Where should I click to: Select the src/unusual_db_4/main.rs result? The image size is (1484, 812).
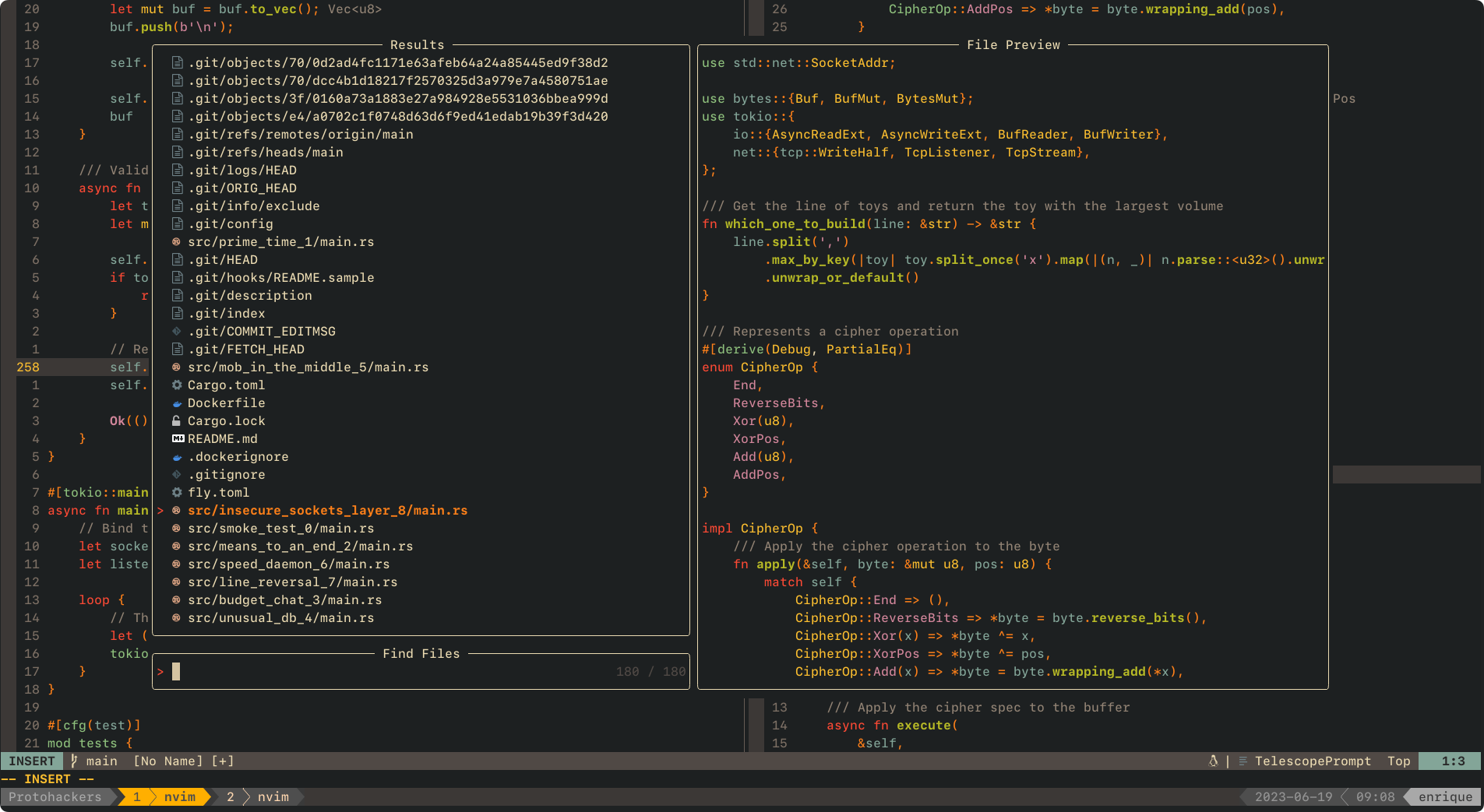[421, 617]
